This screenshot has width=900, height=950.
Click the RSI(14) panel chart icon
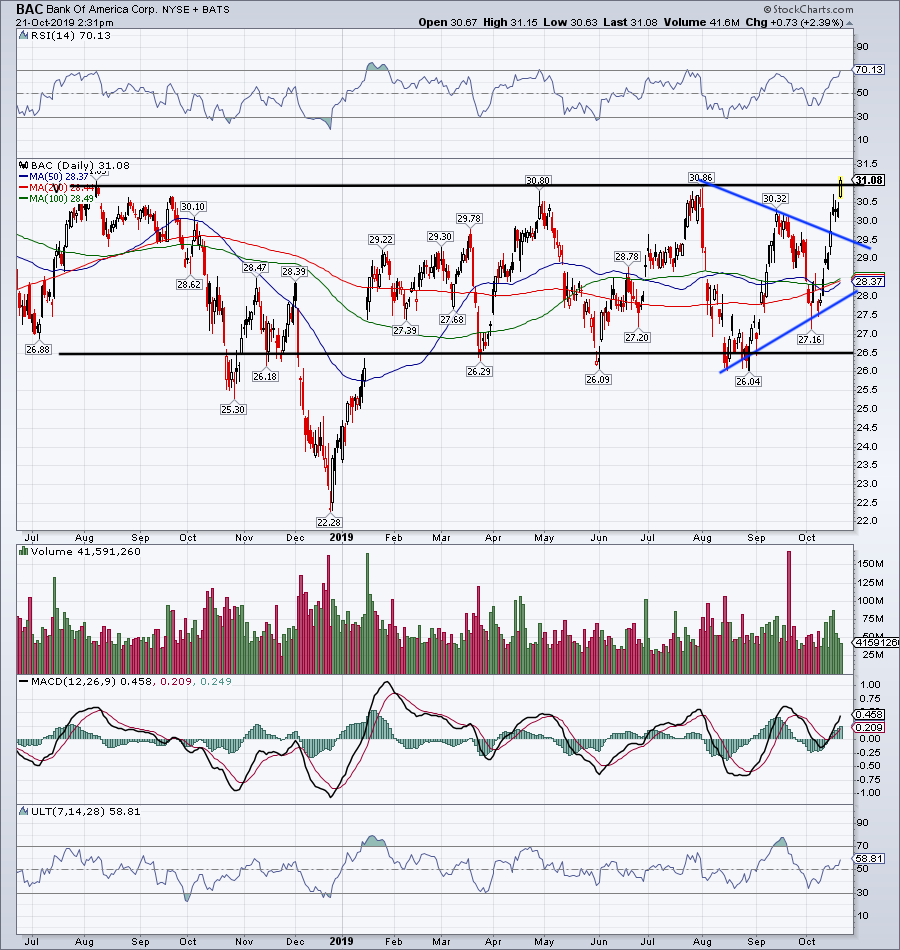(24, 36)
